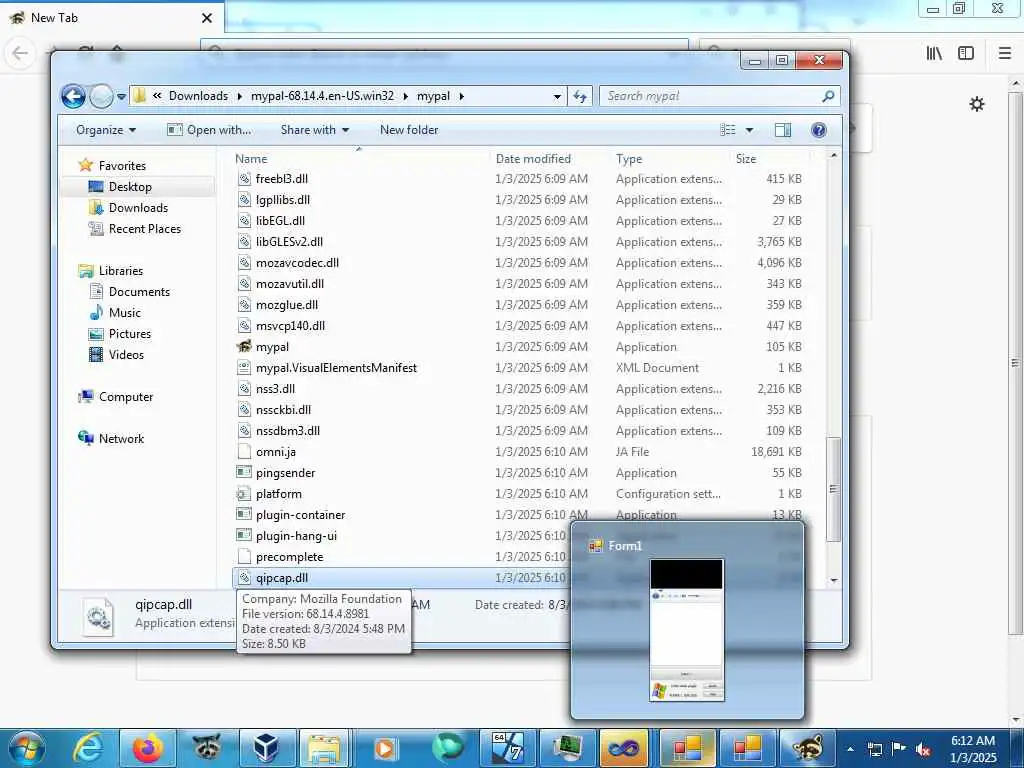
Task: Select the plugin-hang-ui file icon
Action: coord(244,536)
